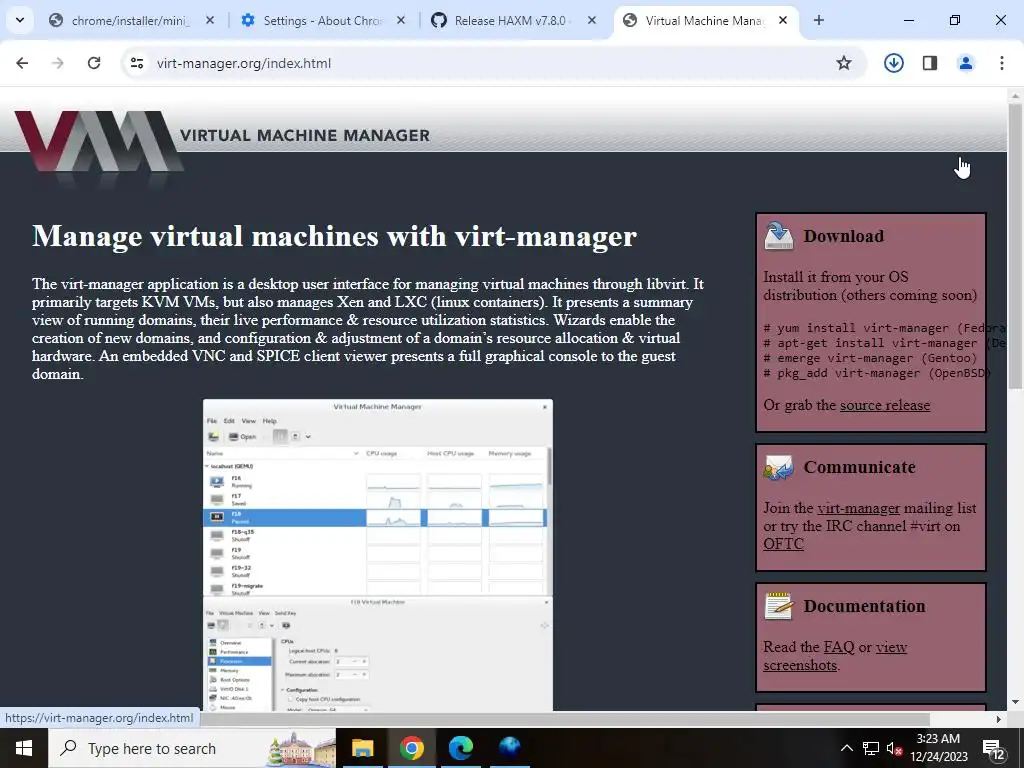View site information icon in address bar
Screen dimensions: 1024x768
136,63
